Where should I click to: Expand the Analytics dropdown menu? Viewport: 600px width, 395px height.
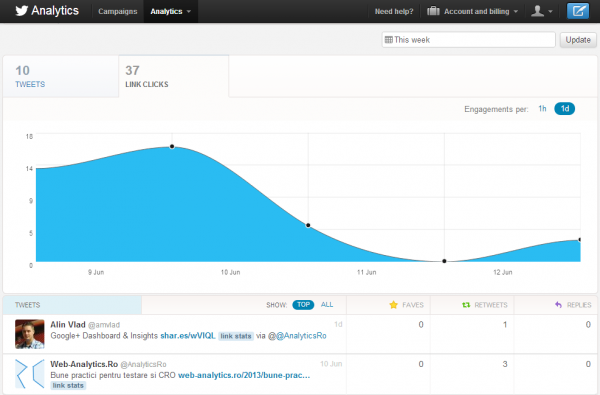pyautogui.click(x=171, y=11)
